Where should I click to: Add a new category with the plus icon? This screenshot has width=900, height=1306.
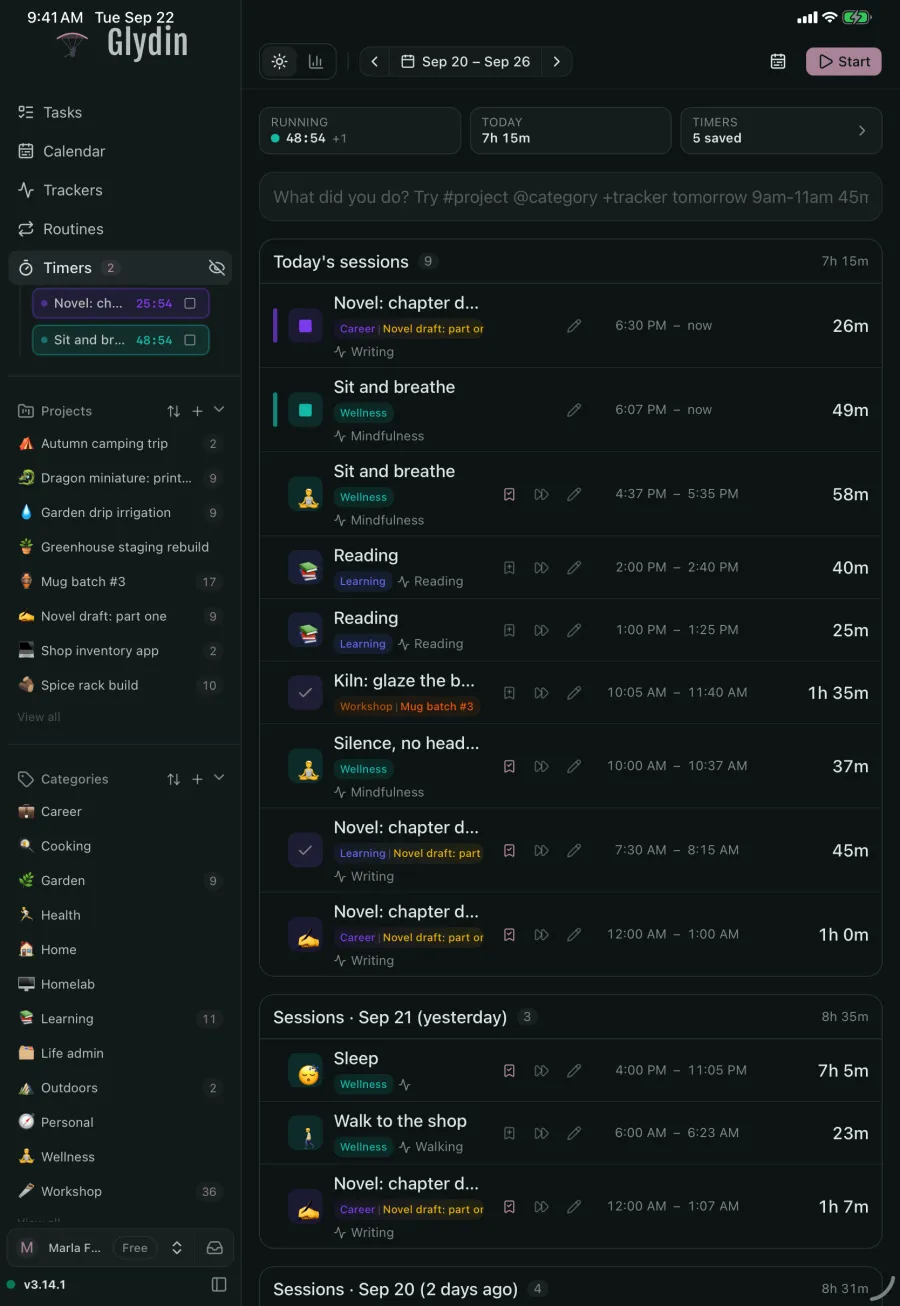click(x=197, y=779)
